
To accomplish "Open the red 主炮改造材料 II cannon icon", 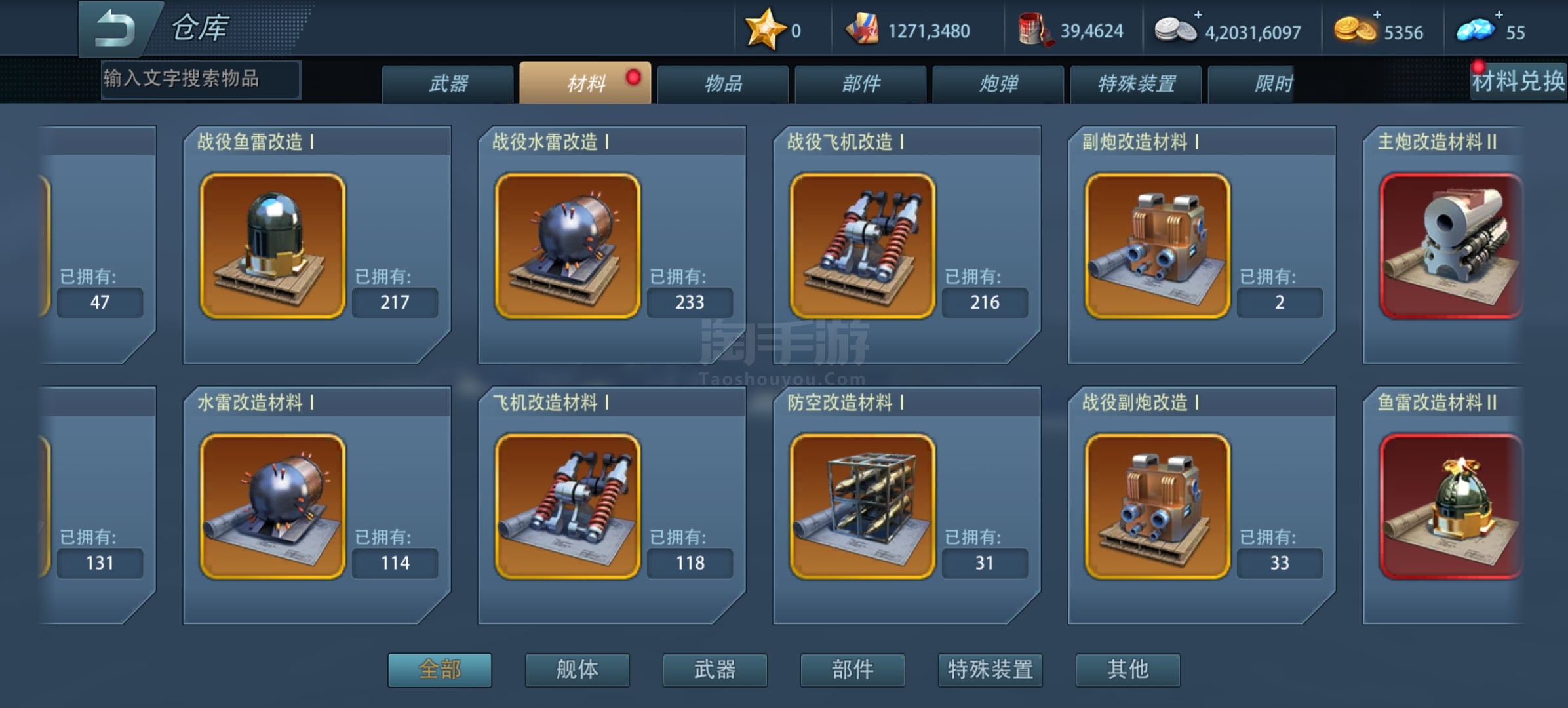I will (x=1451, y=246).
